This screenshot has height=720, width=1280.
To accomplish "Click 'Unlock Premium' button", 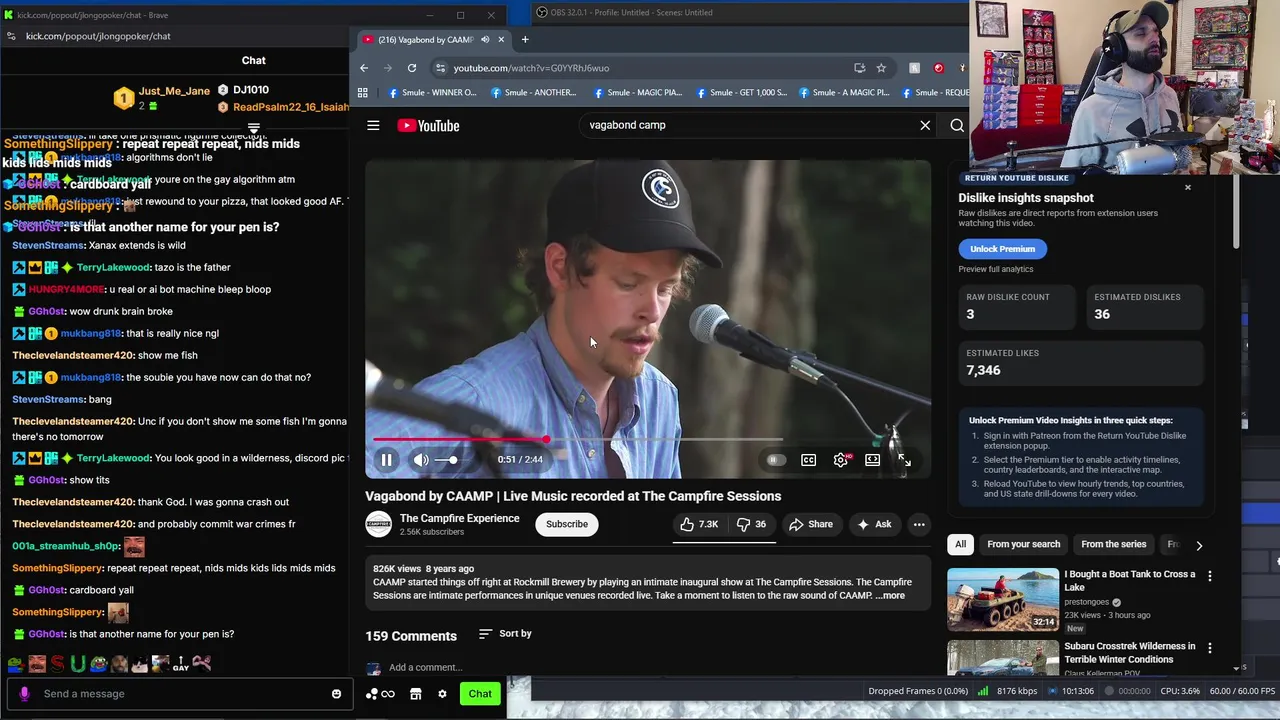I will coord(1002,249).
